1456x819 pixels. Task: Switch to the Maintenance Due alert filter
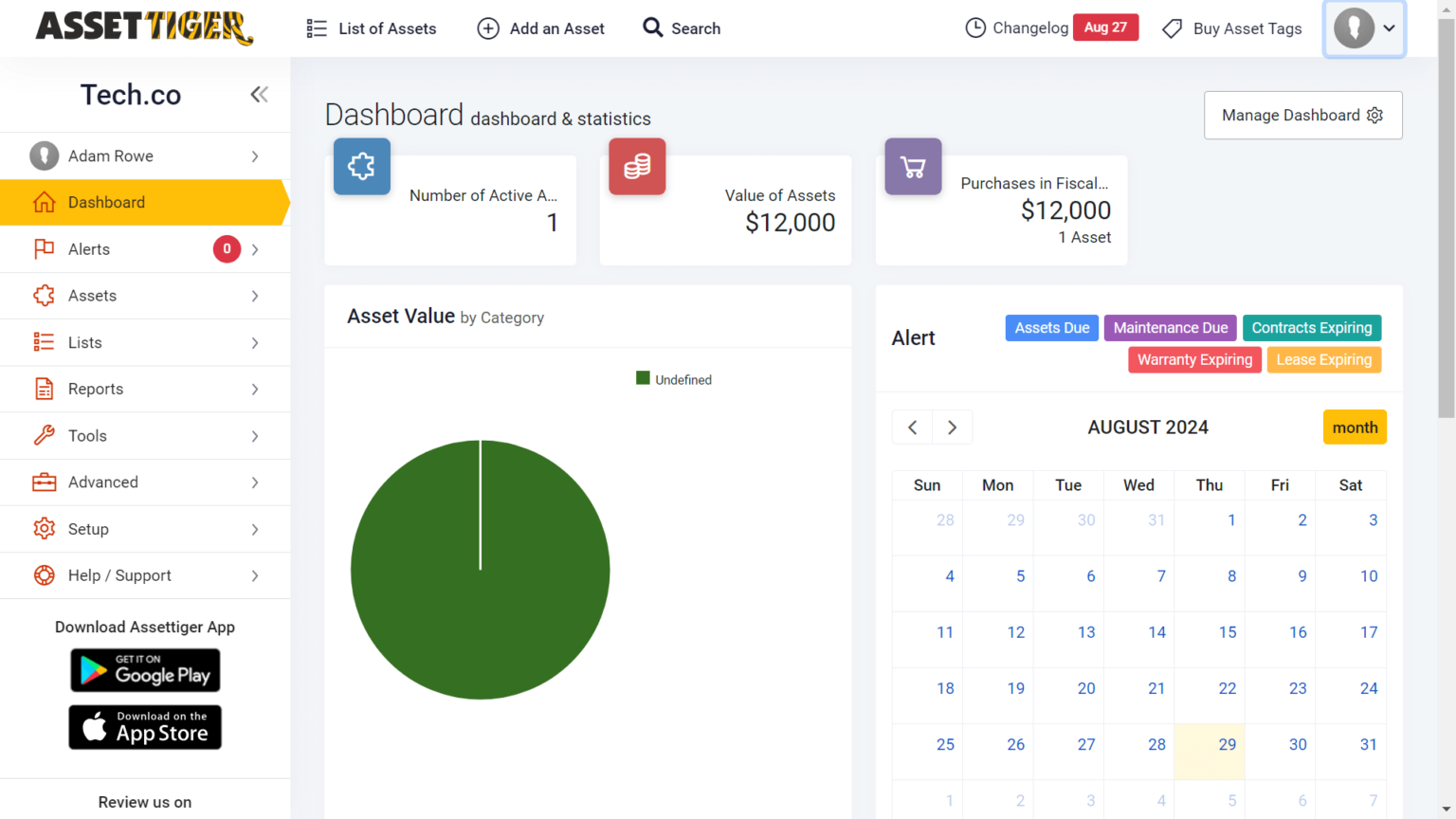1170,327
